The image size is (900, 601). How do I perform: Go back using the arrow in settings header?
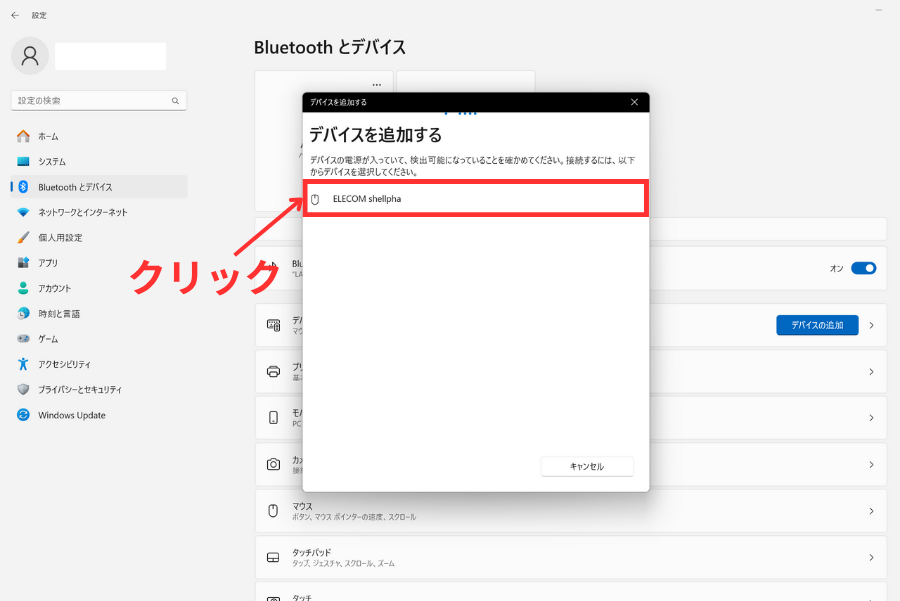click(x=15, y=15)
